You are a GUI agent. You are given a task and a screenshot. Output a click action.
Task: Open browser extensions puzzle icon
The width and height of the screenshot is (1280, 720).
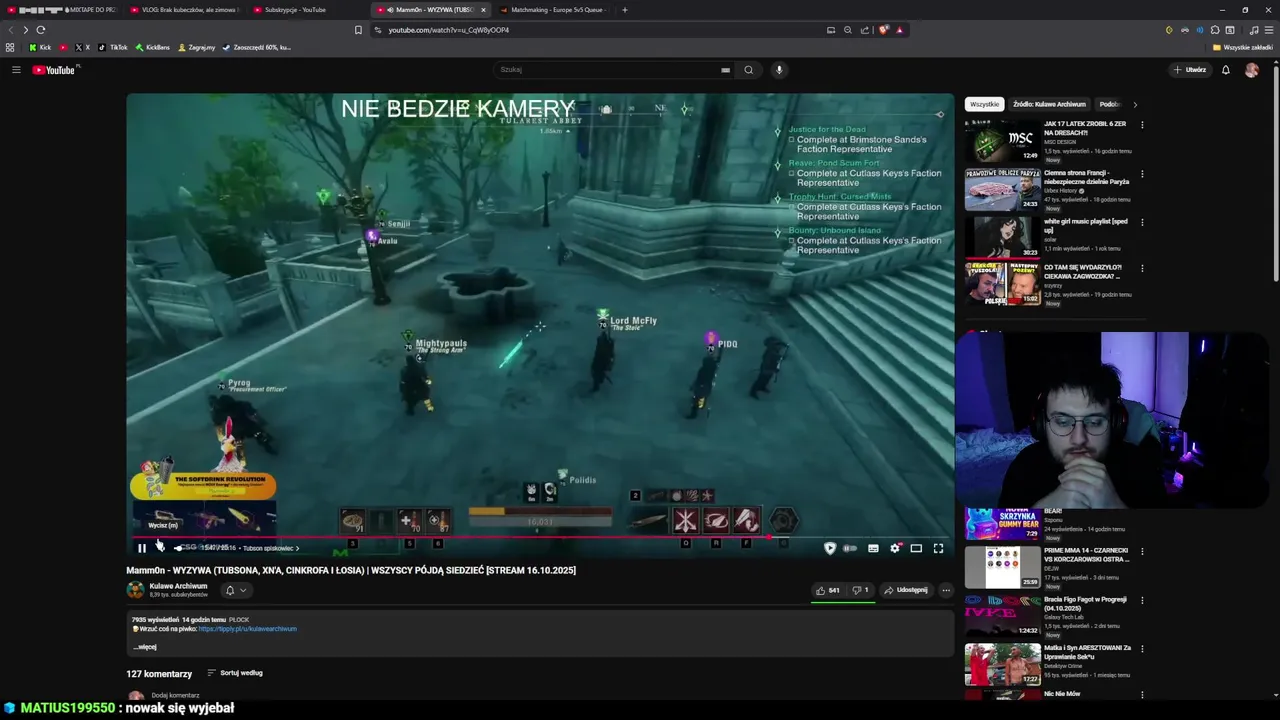[x=1215, y=30]
